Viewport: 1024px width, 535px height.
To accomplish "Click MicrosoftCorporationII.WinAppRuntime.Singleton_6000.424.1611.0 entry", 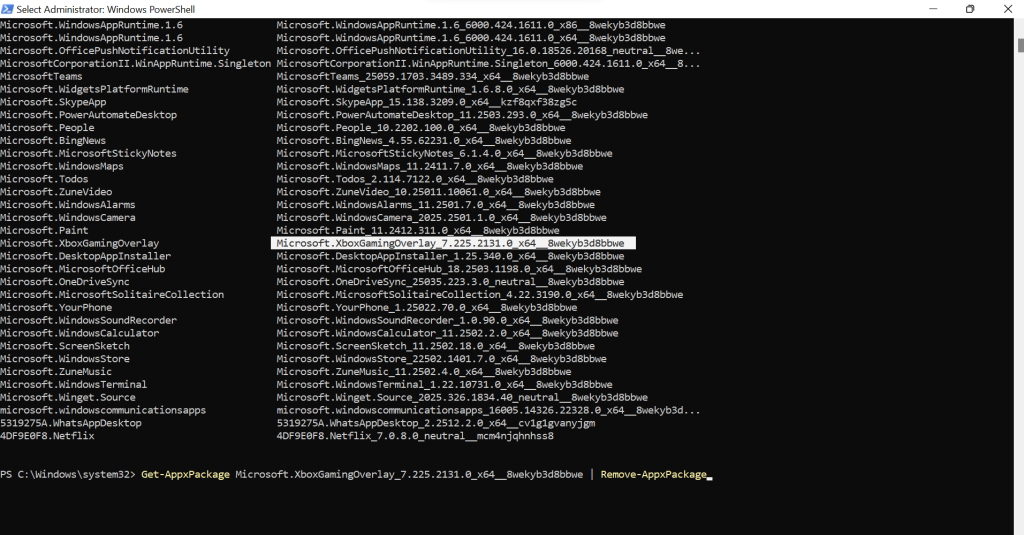I will 488,63.
